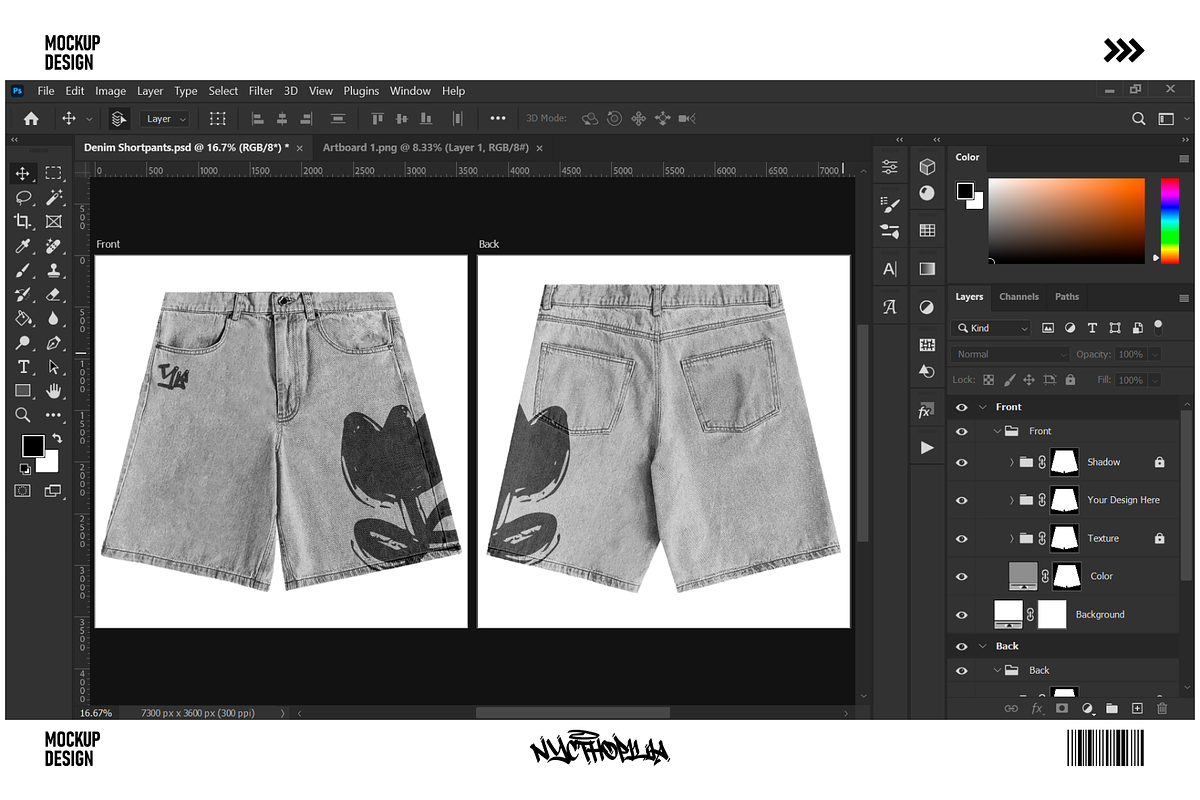Image resolution: width=1200 pixels, height=800 pixels.
Task: Hide the Texture group layer
Action: coord(962,538)
